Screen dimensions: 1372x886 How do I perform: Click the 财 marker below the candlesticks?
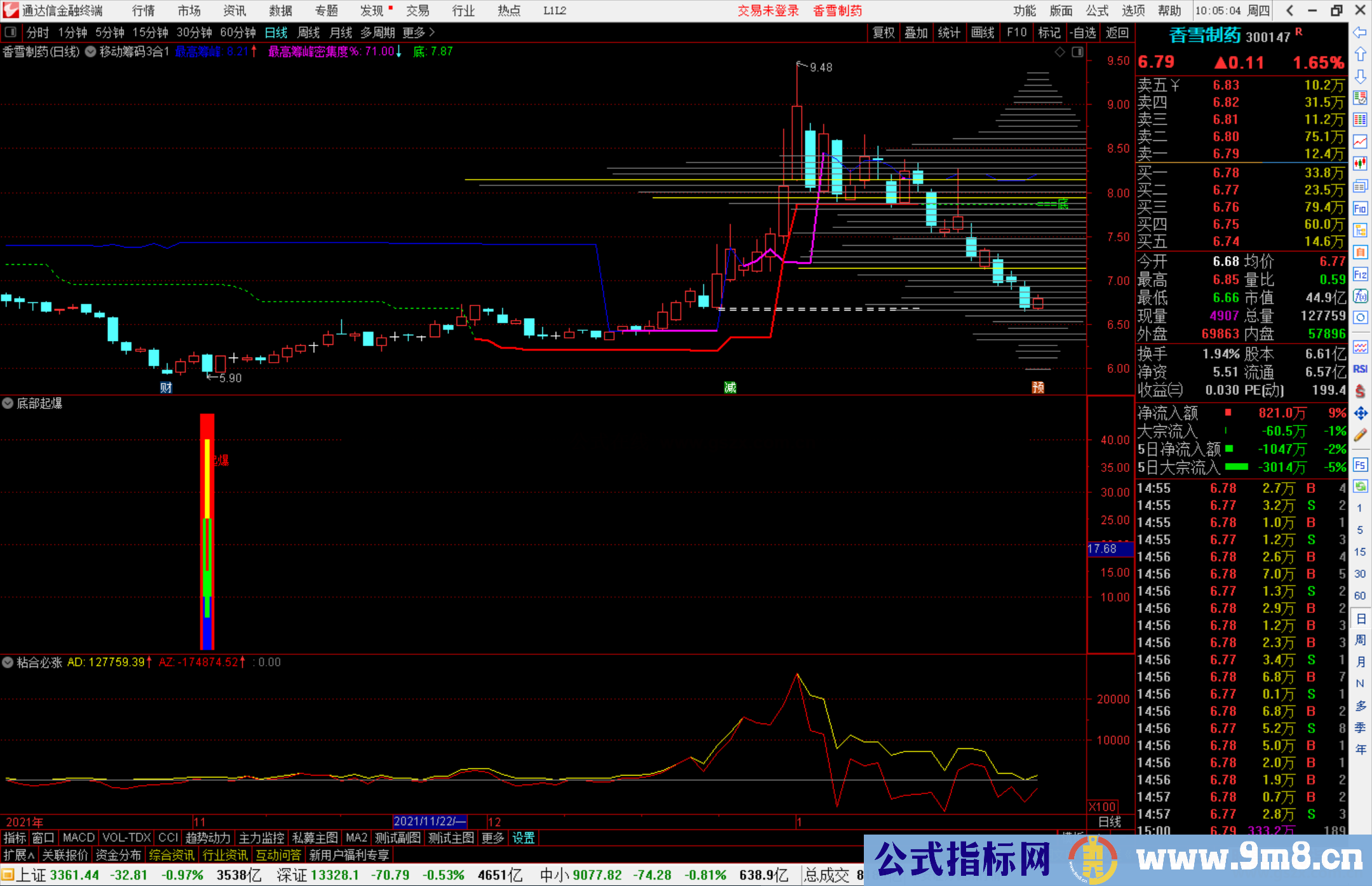pos(166,387)
